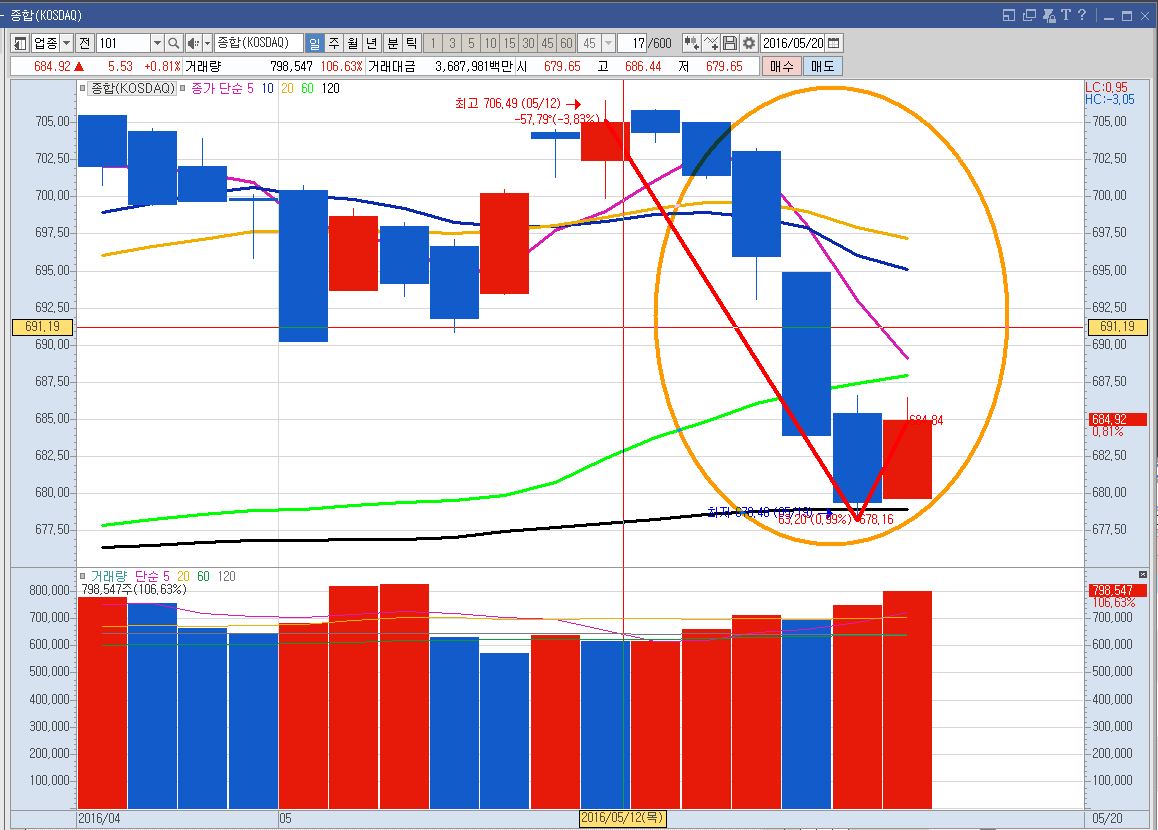Click the 10 moving average legend
This screenshot has width=1158, height=830.
267,89
